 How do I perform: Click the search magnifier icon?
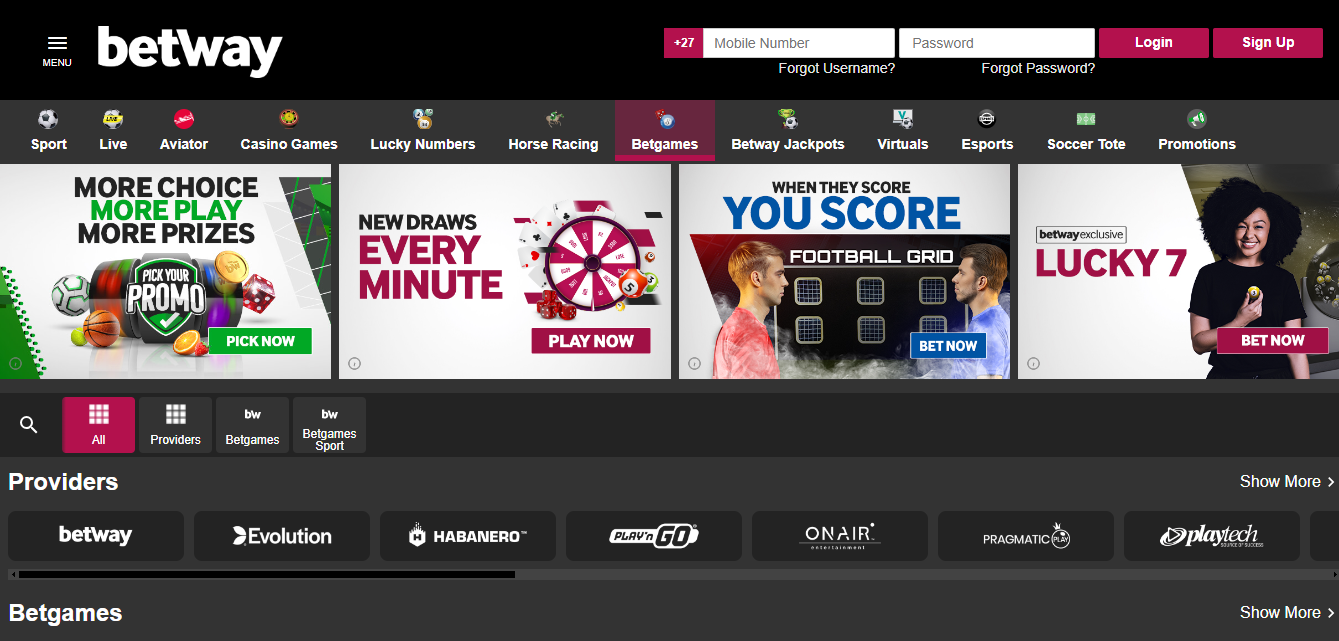pyautogui.click(x=29, y=425)
